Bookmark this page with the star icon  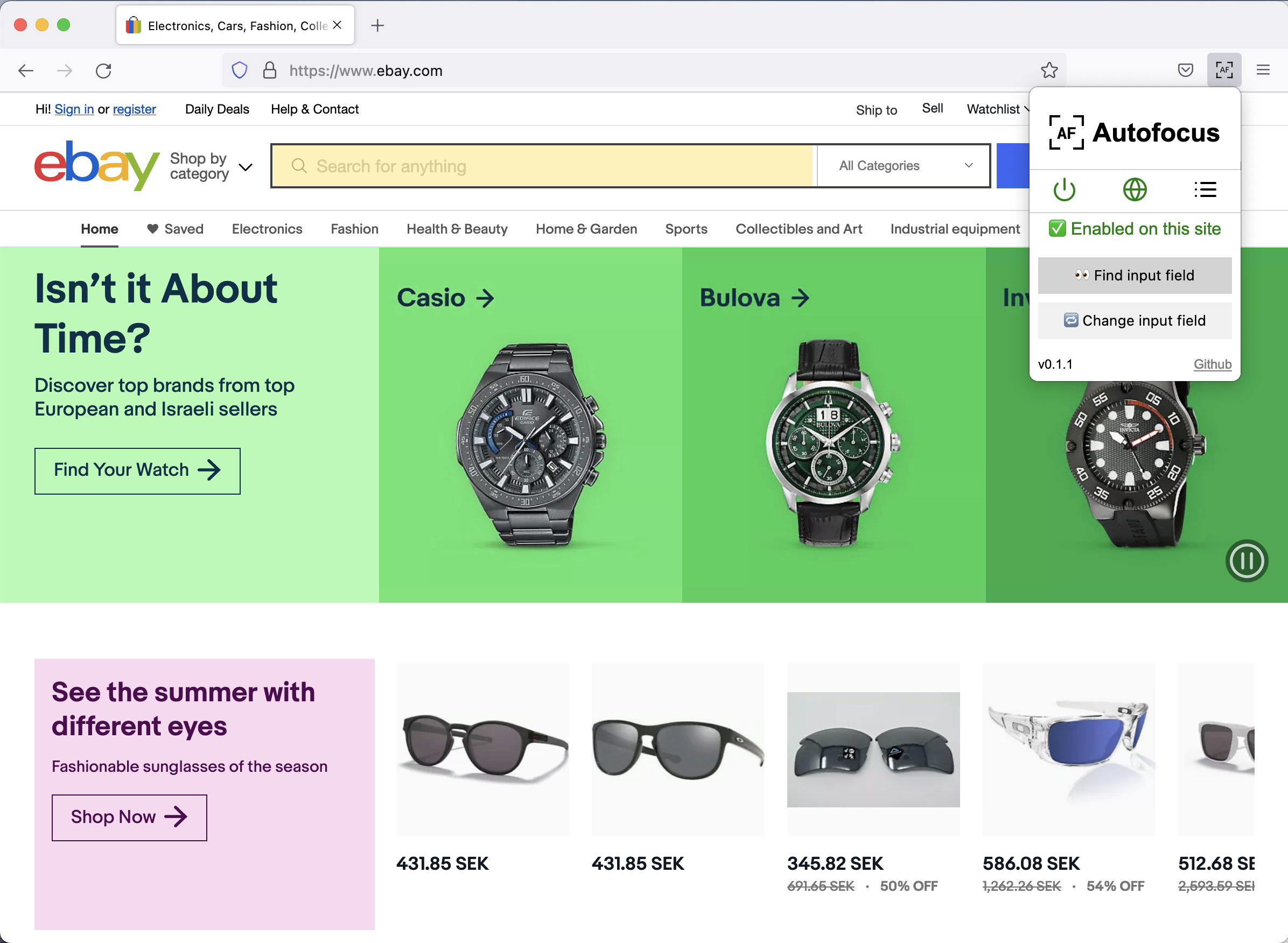pyautogui.click(x=1049, y=70)
